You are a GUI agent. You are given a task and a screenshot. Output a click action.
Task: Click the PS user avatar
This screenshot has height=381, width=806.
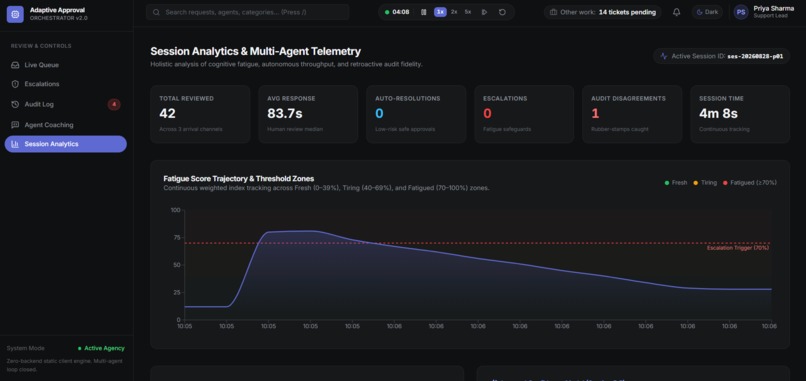tap(741, 12)
